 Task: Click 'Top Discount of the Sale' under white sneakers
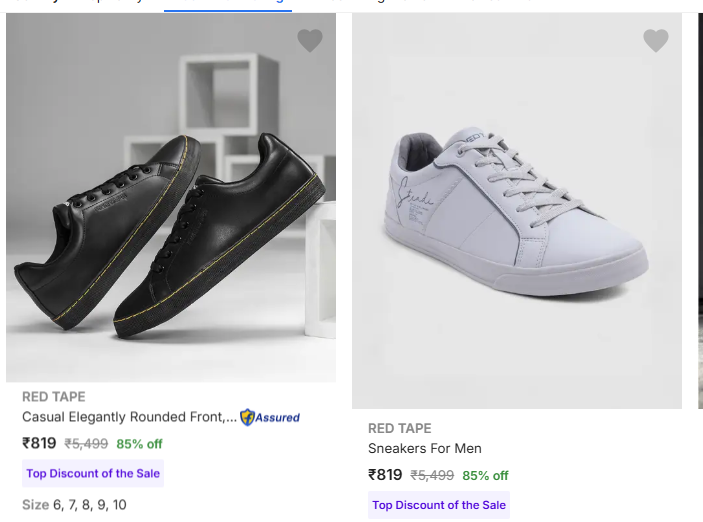point(439,505)
